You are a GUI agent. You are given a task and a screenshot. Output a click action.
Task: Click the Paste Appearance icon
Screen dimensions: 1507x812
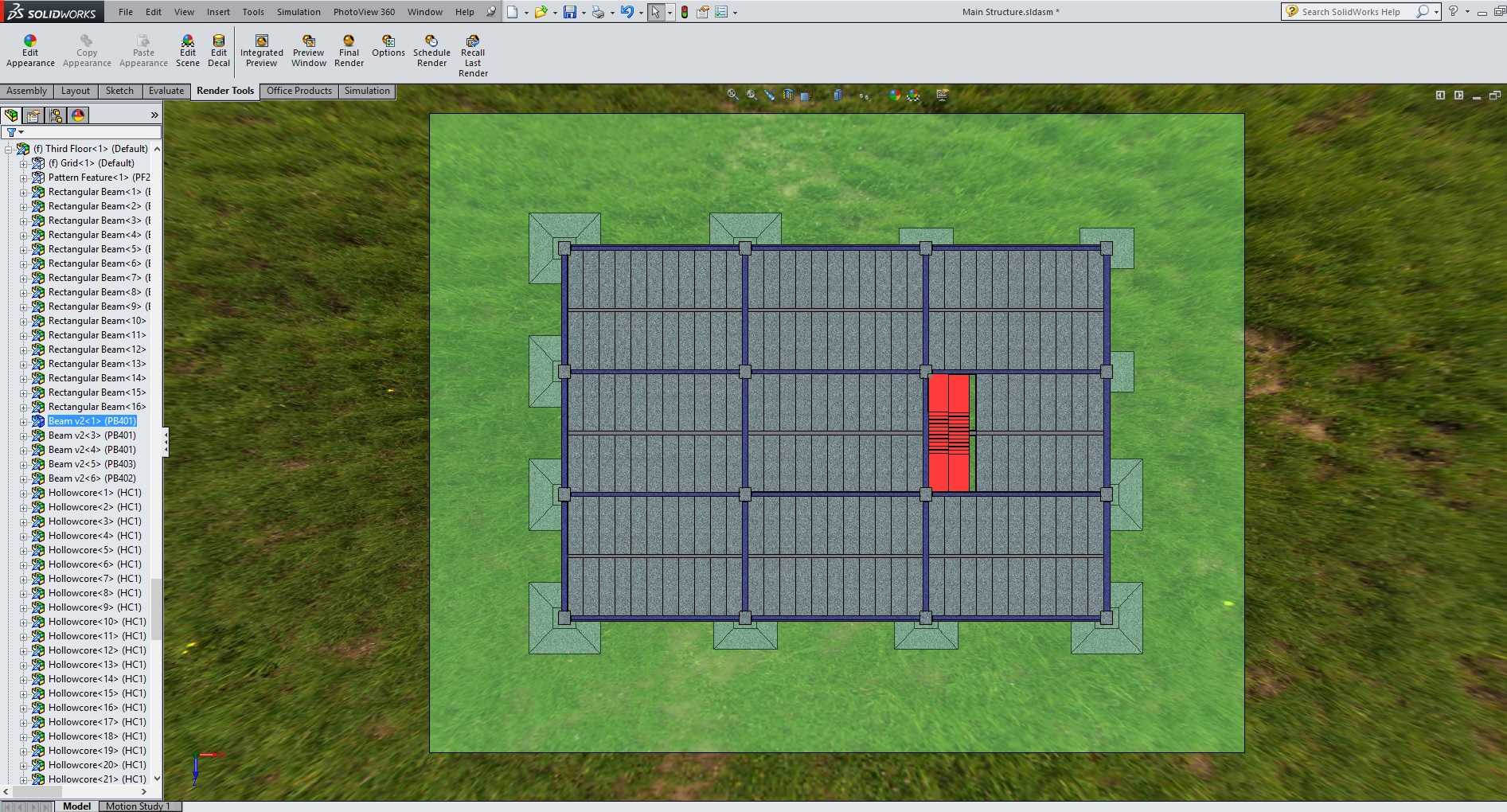click(x=143, y=41)
